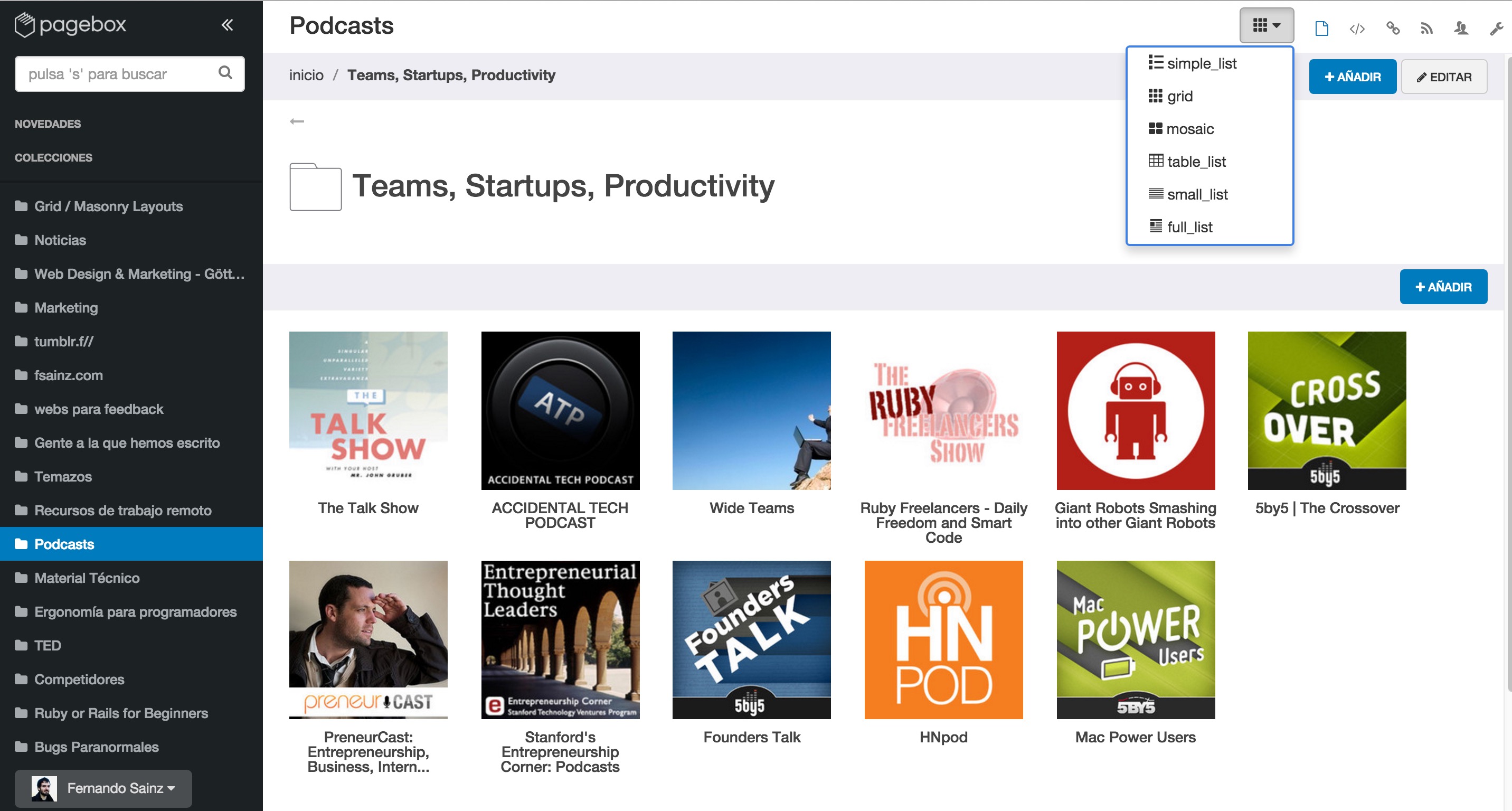
Task: Open Recursos de trabajo remoto collection
Action: [x=131, y=511]
